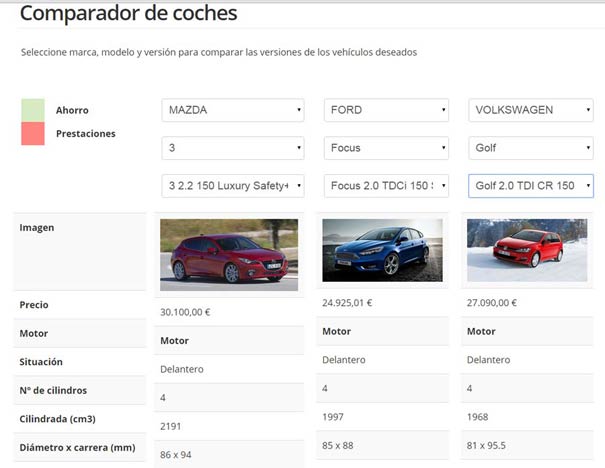Expand the Golf model dropdown
The width and height of the screenshot is (605, 468).
531,148
